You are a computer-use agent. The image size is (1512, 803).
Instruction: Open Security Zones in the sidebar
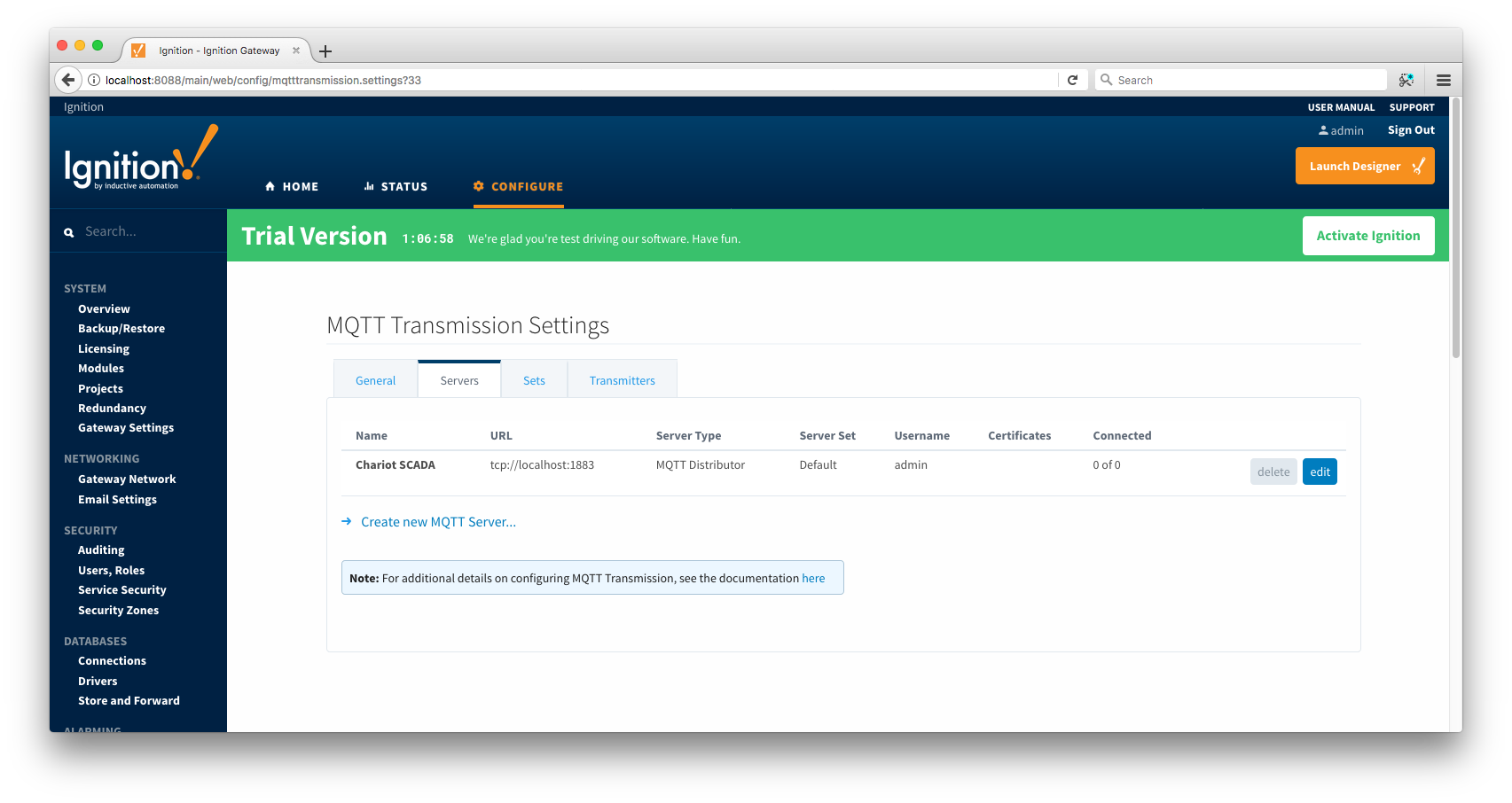pyautogui.click(x=119, y=610)
